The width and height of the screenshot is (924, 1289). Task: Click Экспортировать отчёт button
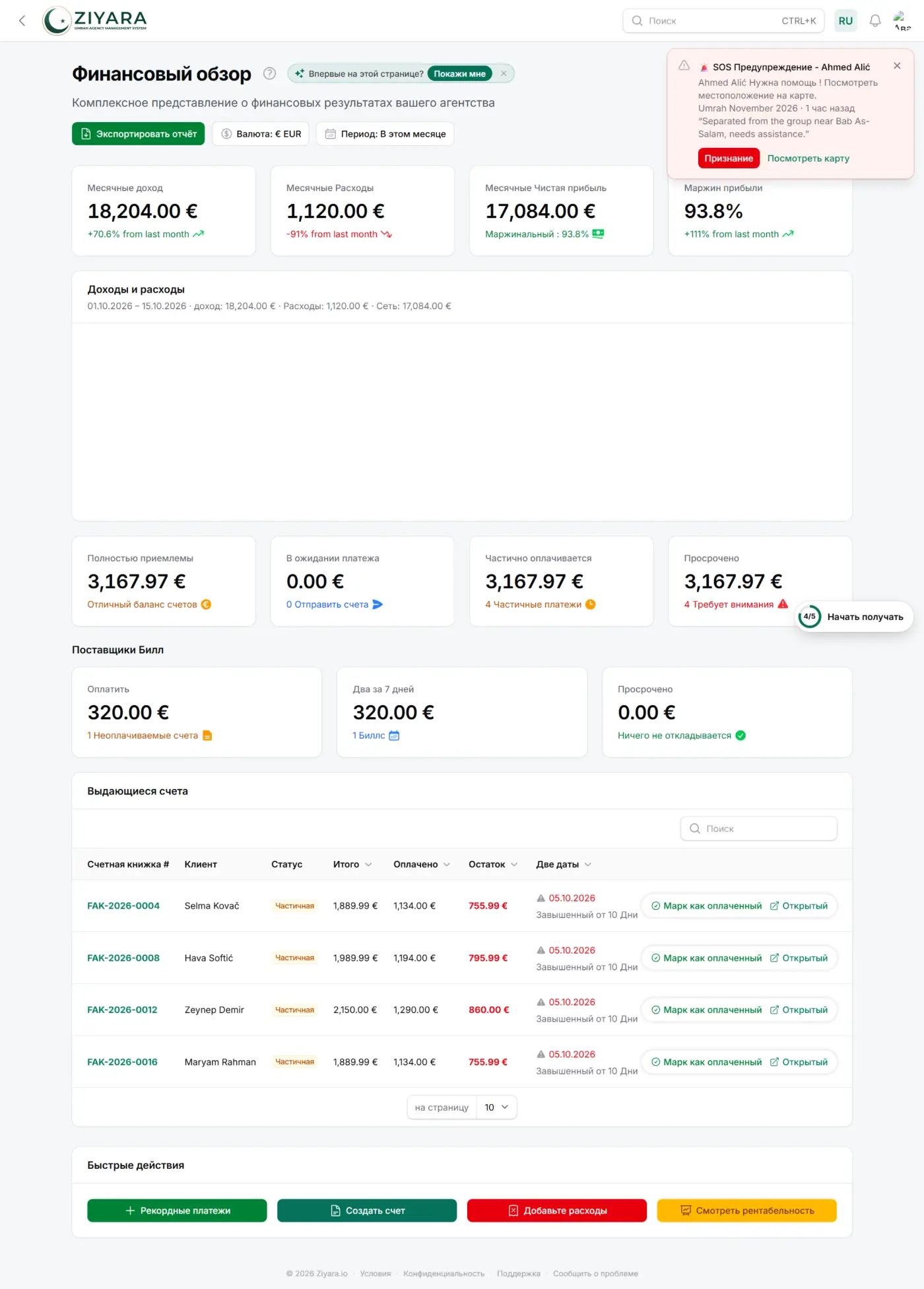(139, 133)
